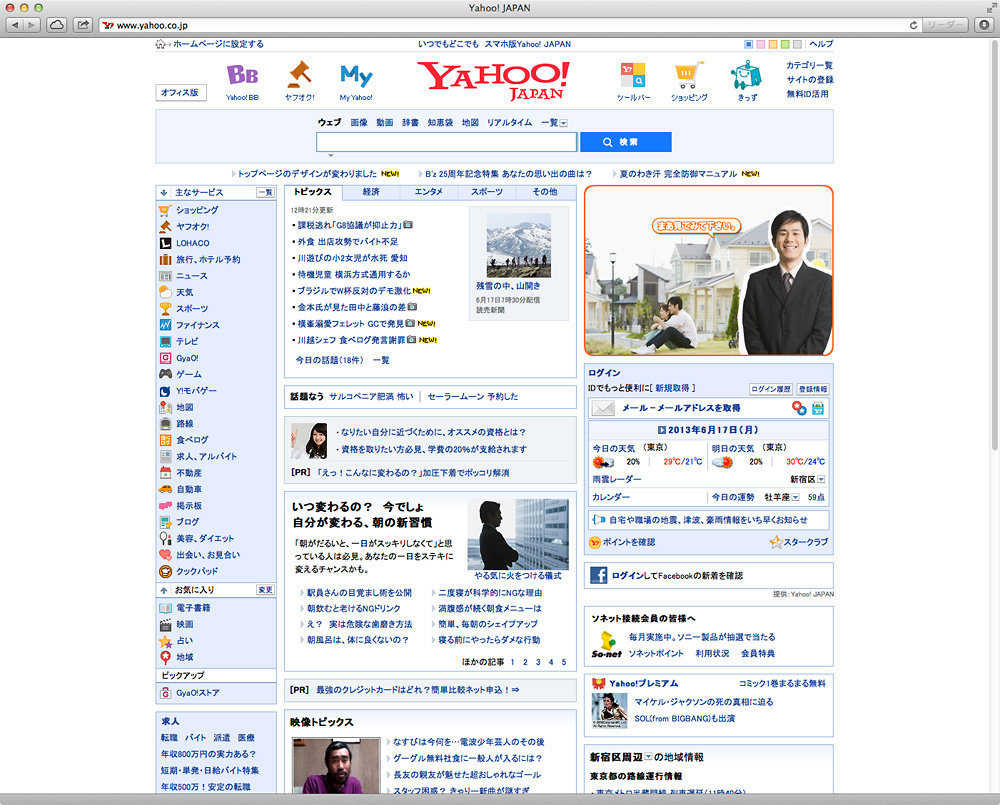The image size is (1000, 805).
Task: Click inside the main search input field
Action: pyautogui.click(x=446, y=142)
